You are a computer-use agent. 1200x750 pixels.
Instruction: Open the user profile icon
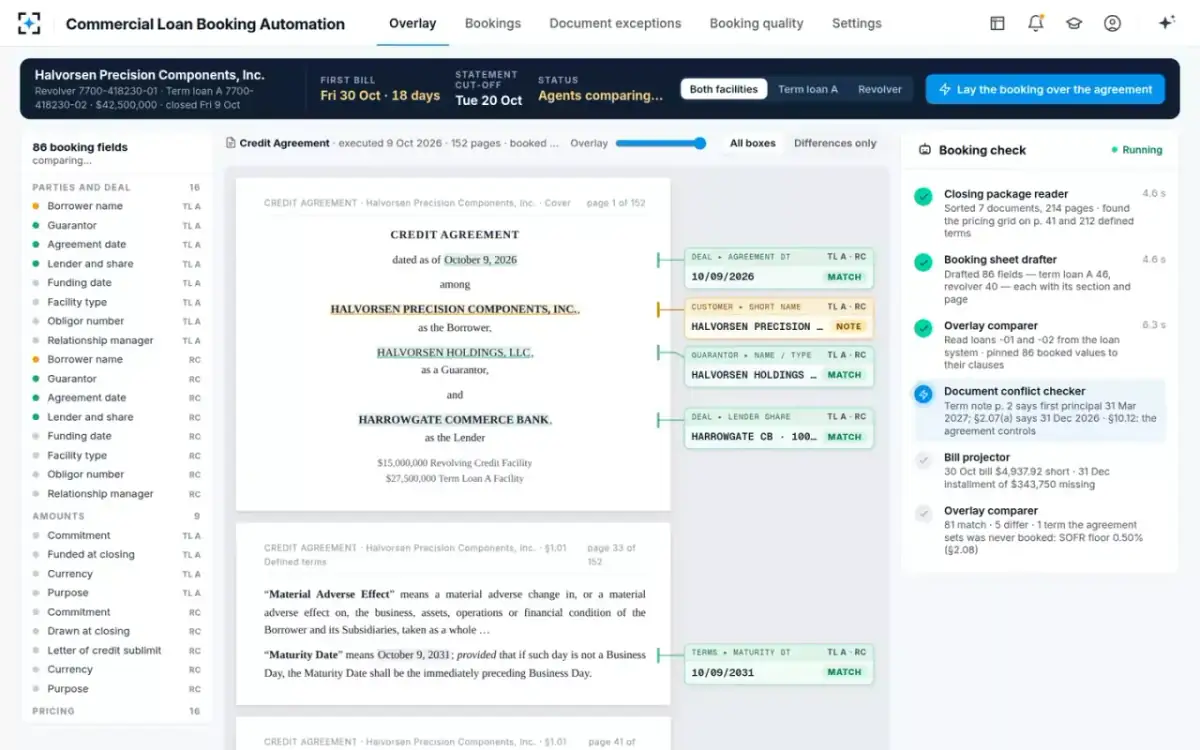tap(1112, 23)
